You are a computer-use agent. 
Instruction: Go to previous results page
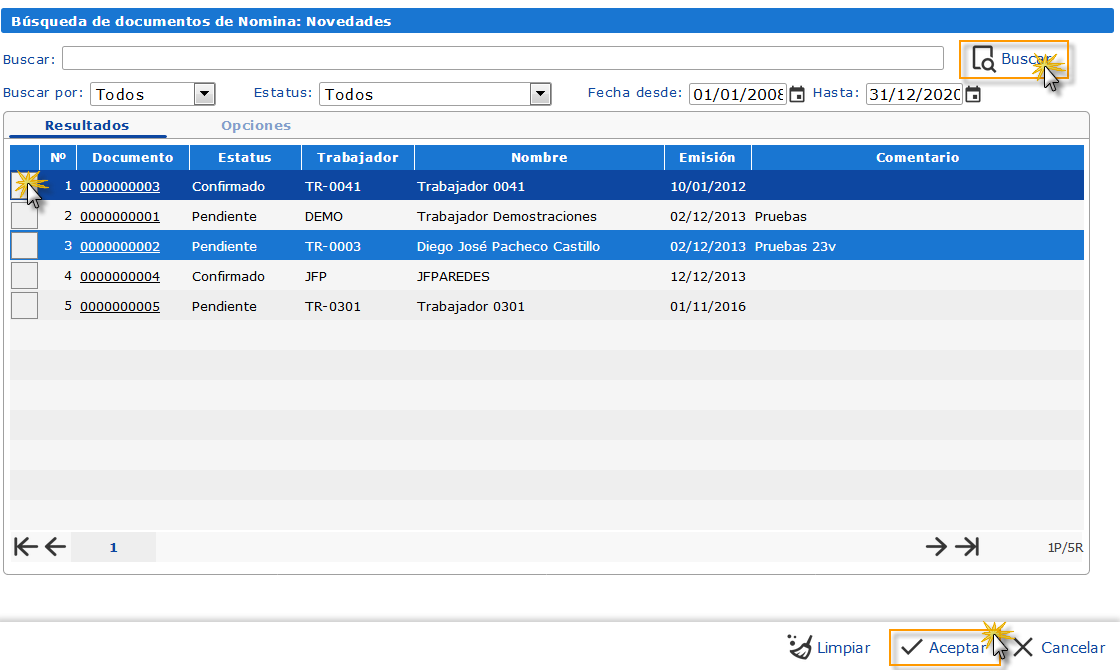pos(55,546)
